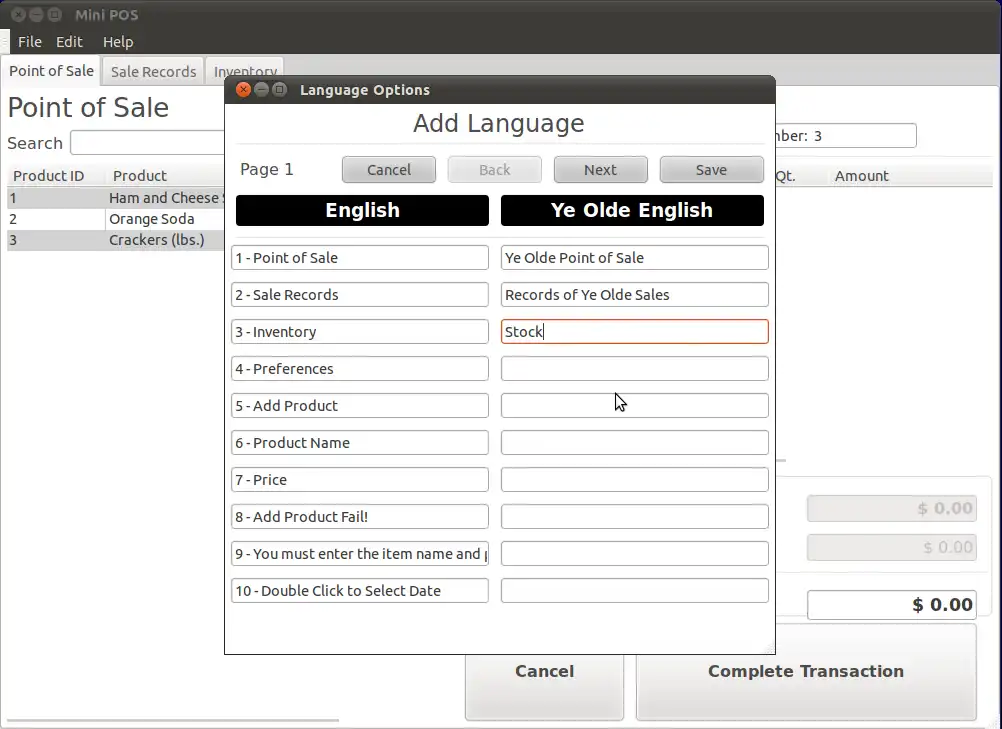Click the Product column header
Screen dimensions: 1002x729
[x=139, y=176]
